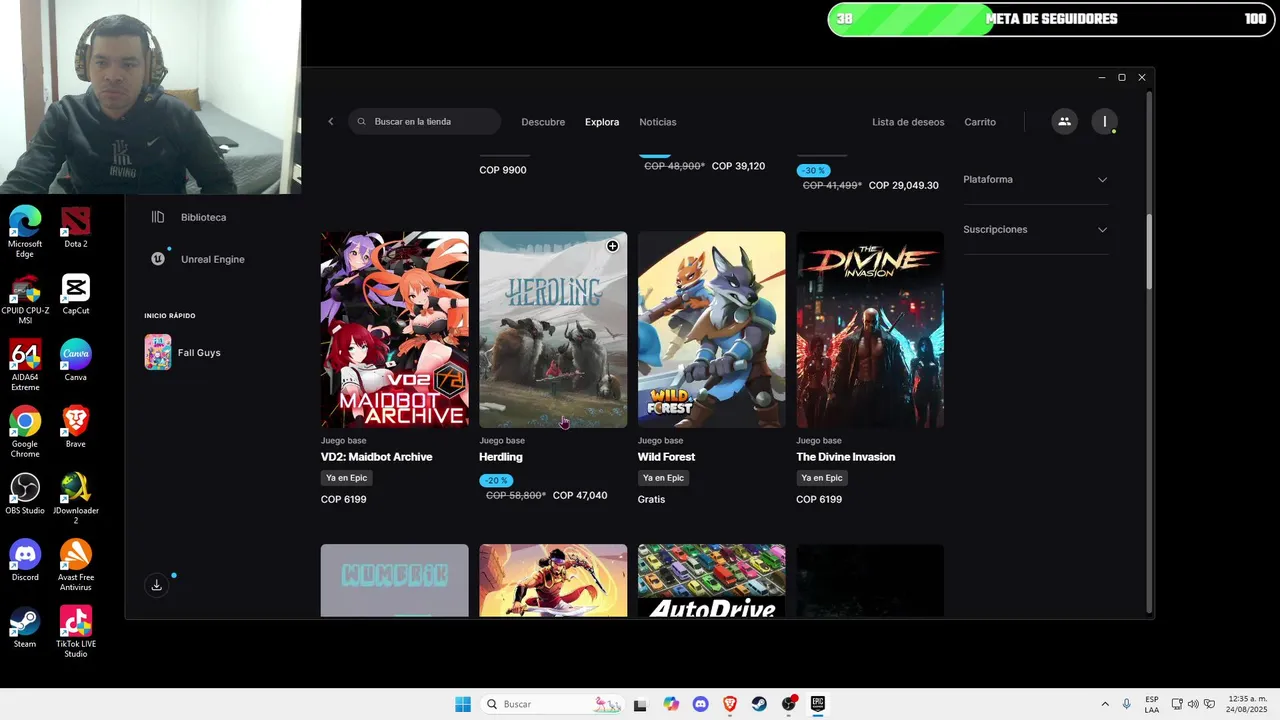
Task: Open the Wild Forest cover thumbnail
Action: click(x=712, y=330)
